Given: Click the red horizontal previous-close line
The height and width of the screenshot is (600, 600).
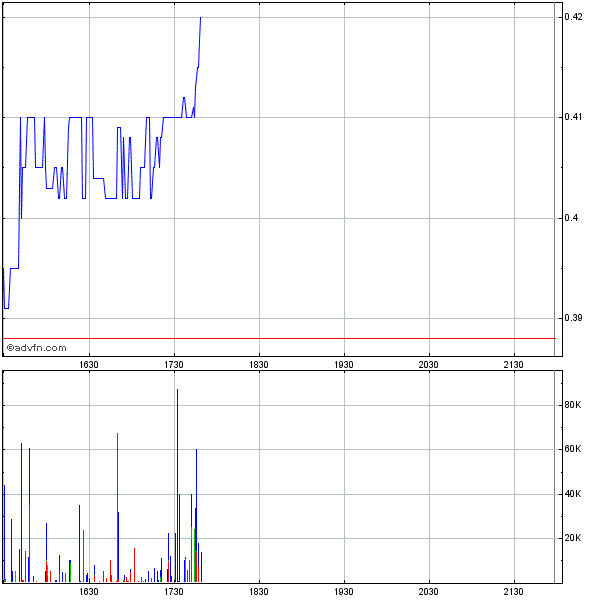Looking at the screenshot, I should (300, 338).
